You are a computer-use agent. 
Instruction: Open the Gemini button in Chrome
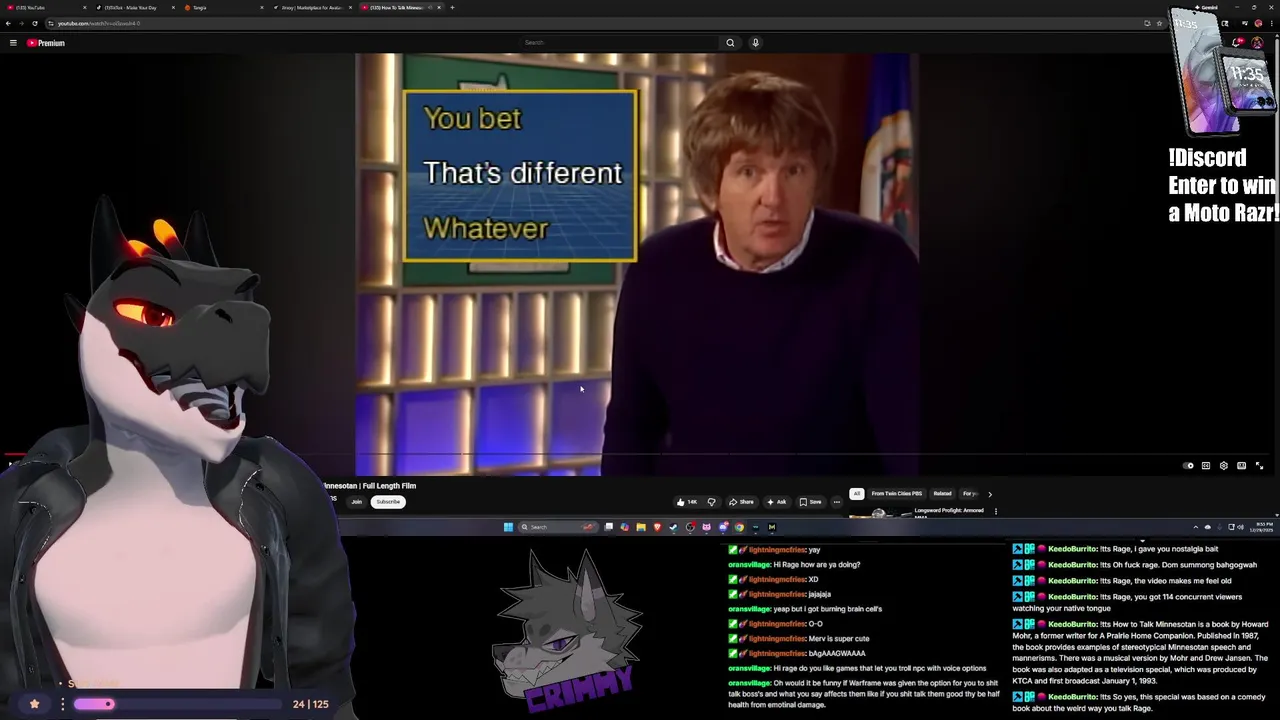pos(1207,7)
